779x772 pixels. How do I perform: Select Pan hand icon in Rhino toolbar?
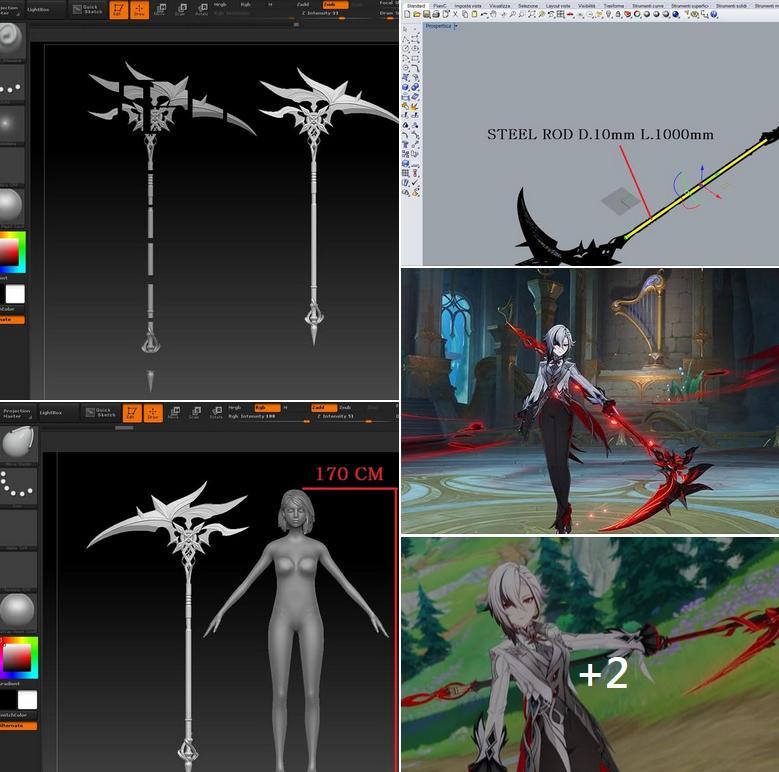click(493, 14)
